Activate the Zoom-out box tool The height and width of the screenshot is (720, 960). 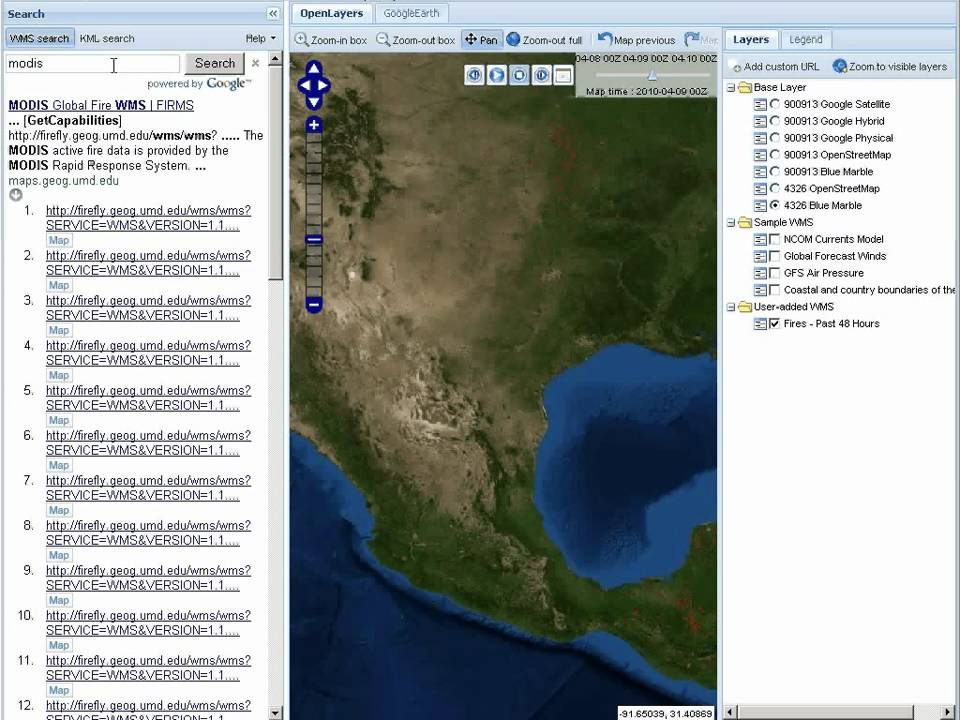point(416,40)
